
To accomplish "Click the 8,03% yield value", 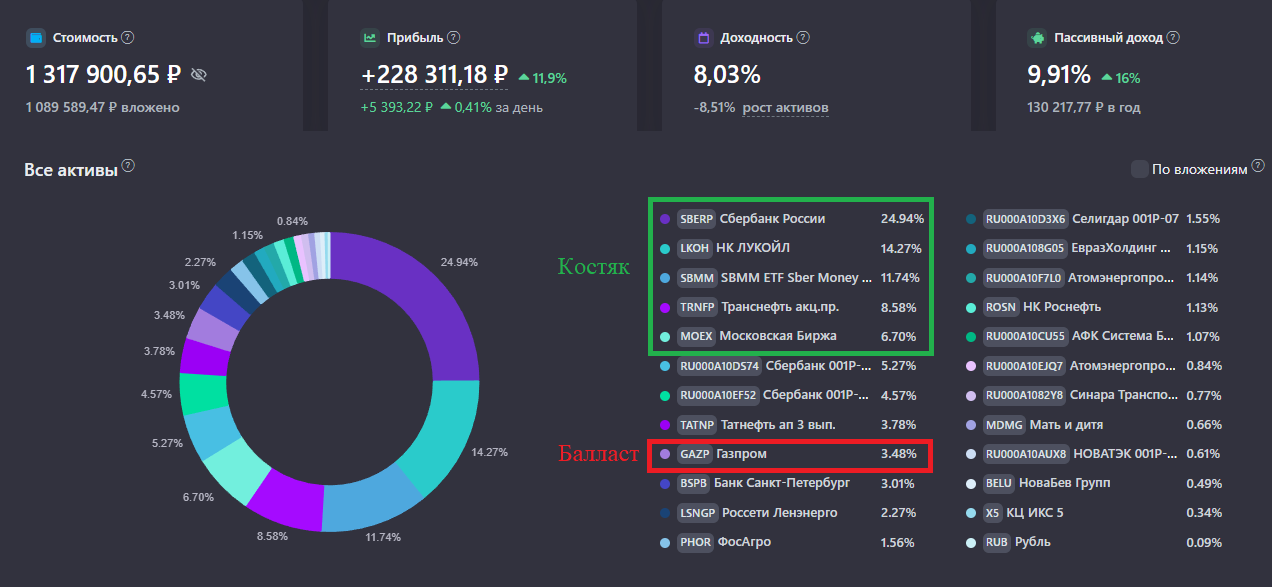I will [x=727, y=75].
